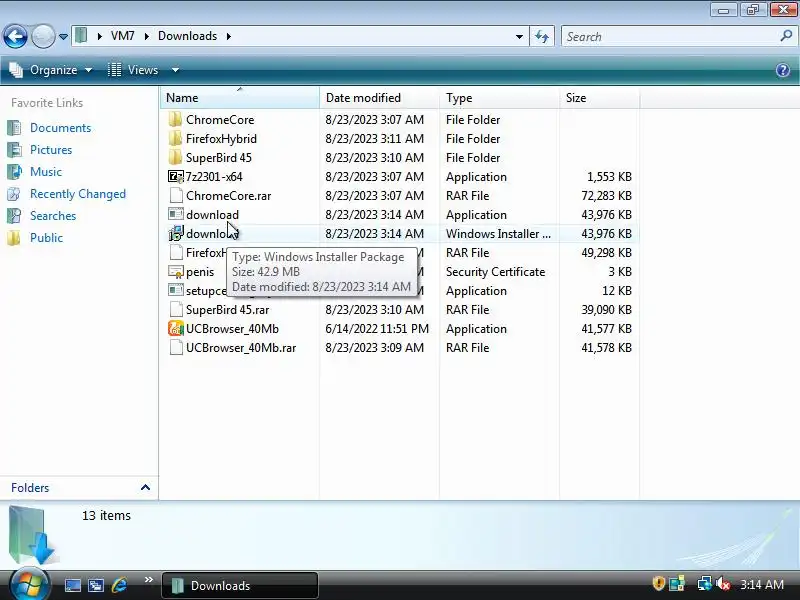Click the muted volume tray icon
Viewport: 800px width, 600px height.
(x=722, y=584)
